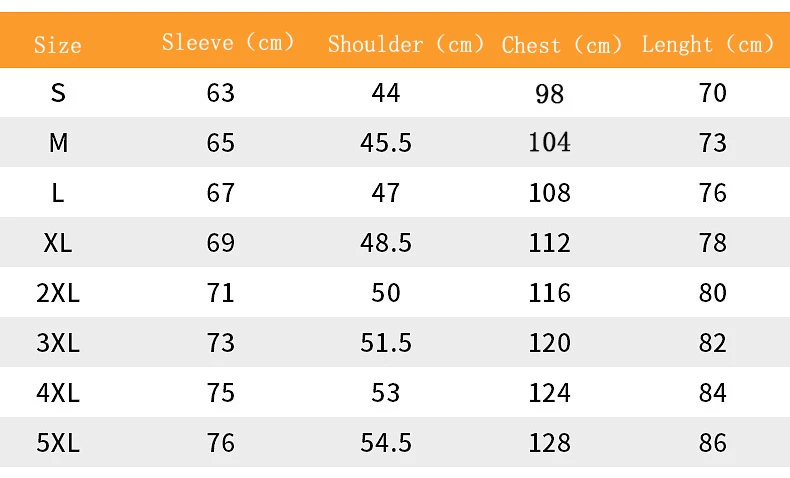Click chest value 116 for size 2XL
Image resolution: width=790 pixels, height=478 pixels.
point(550,293)
